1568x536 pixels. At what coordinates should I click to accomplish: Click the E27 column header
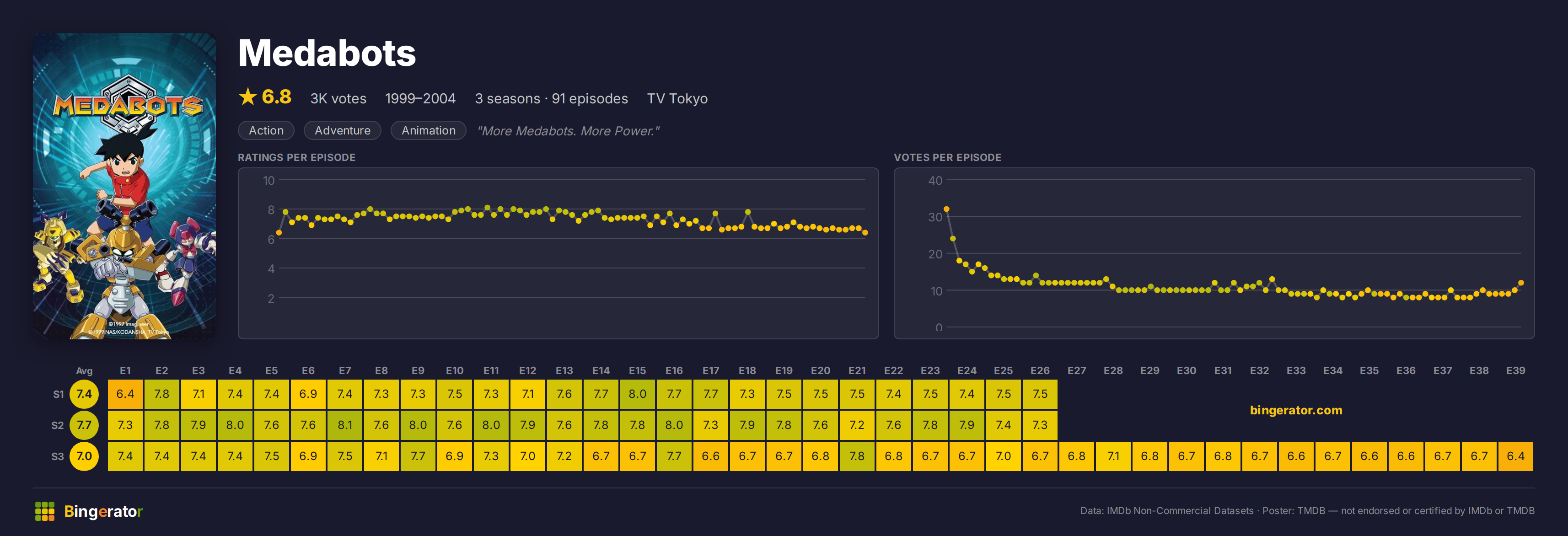1076,370
